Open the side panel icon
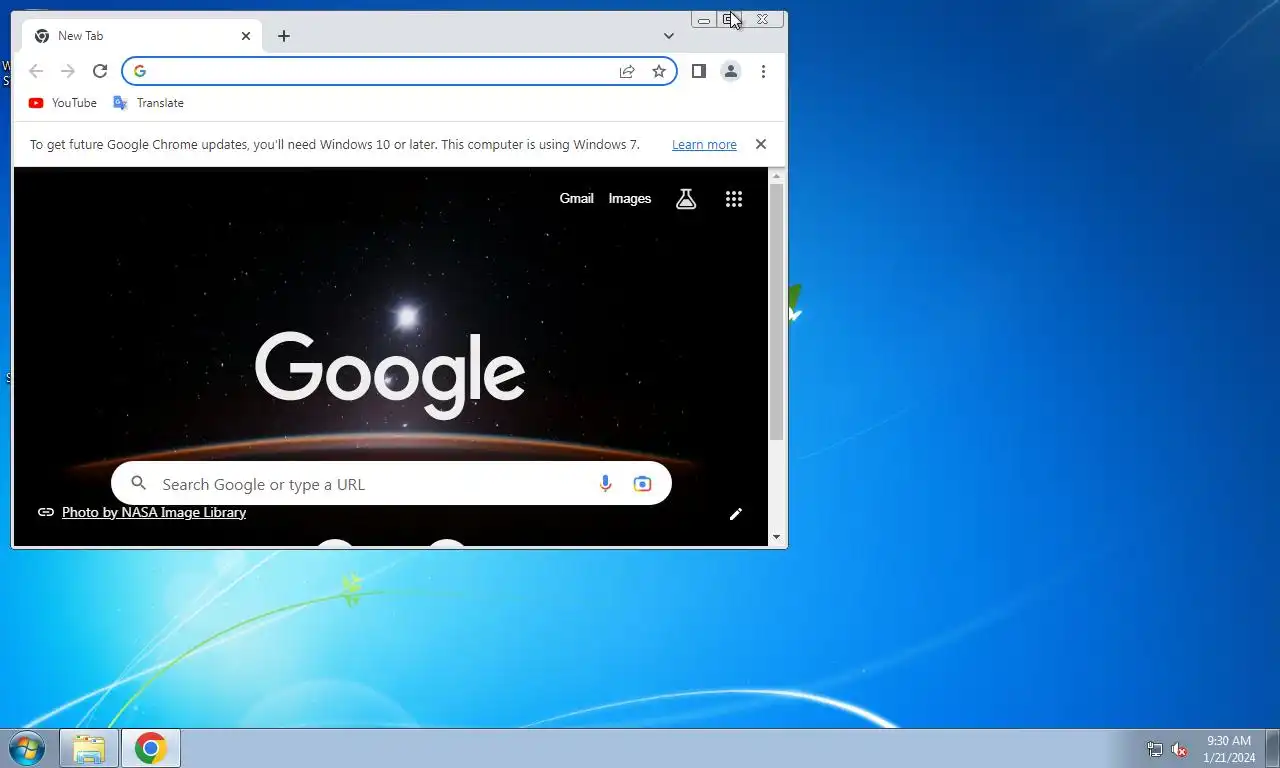1280x768 pixels. click(x=699, y=71)
